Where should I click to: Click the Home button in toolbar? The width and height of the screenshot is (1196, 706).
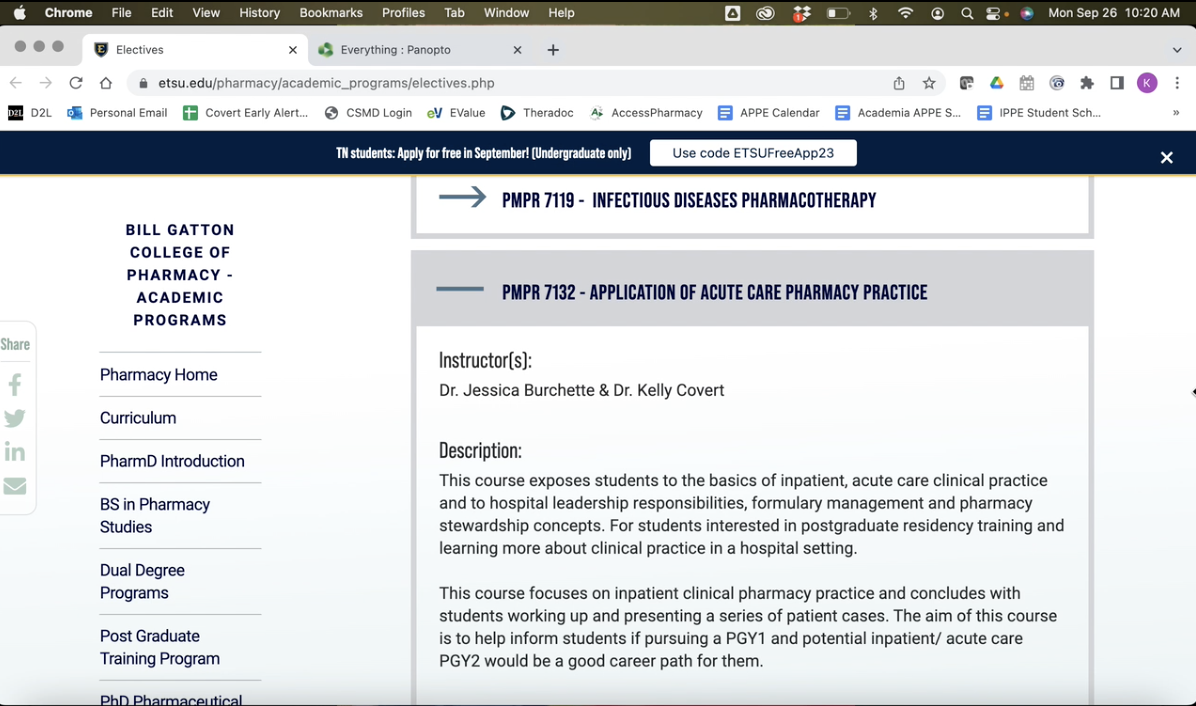pyautogui.click(x=106, y=83)
